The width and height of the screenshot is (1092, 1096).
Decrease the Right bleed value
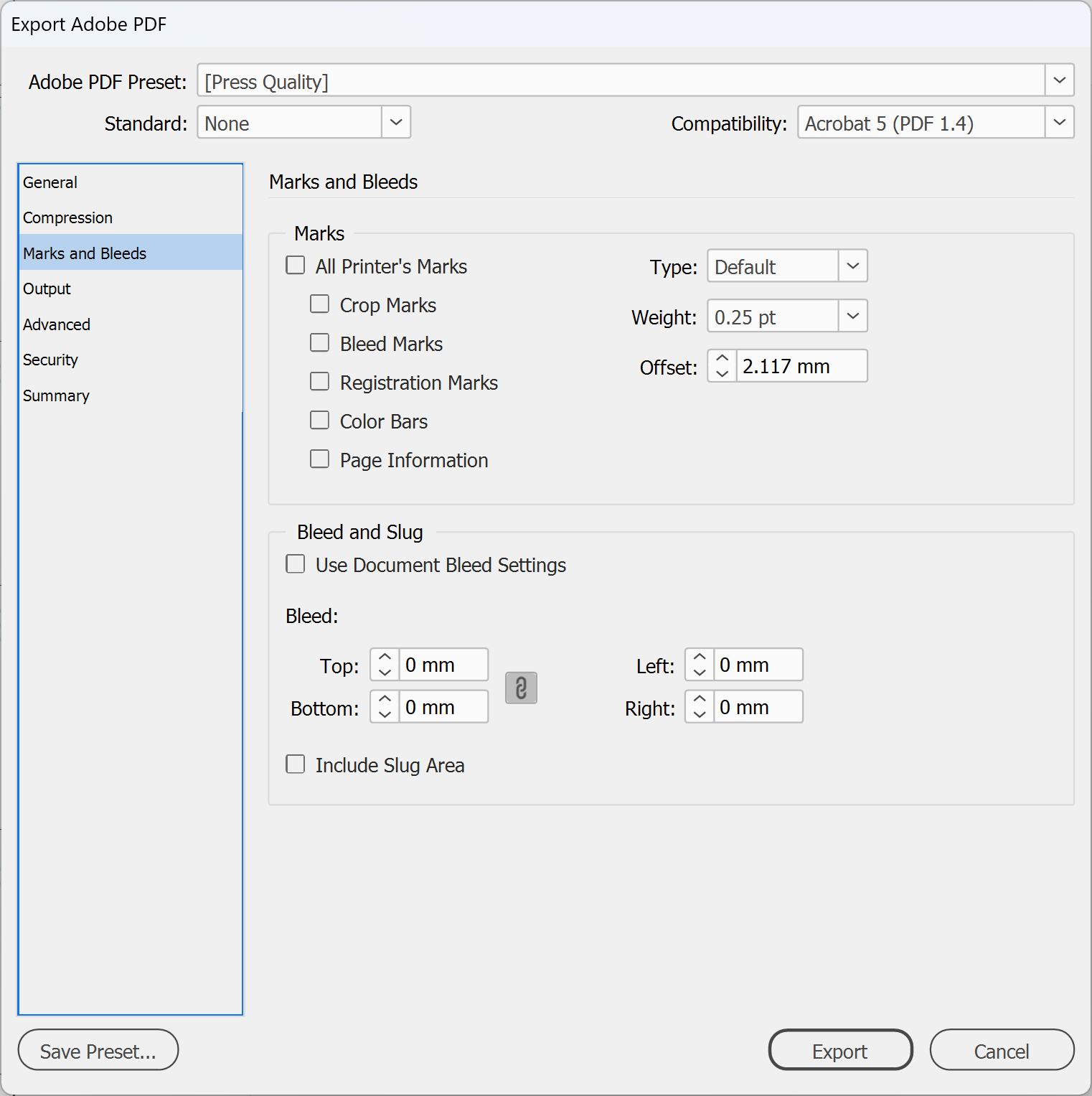tap(700, 714)
